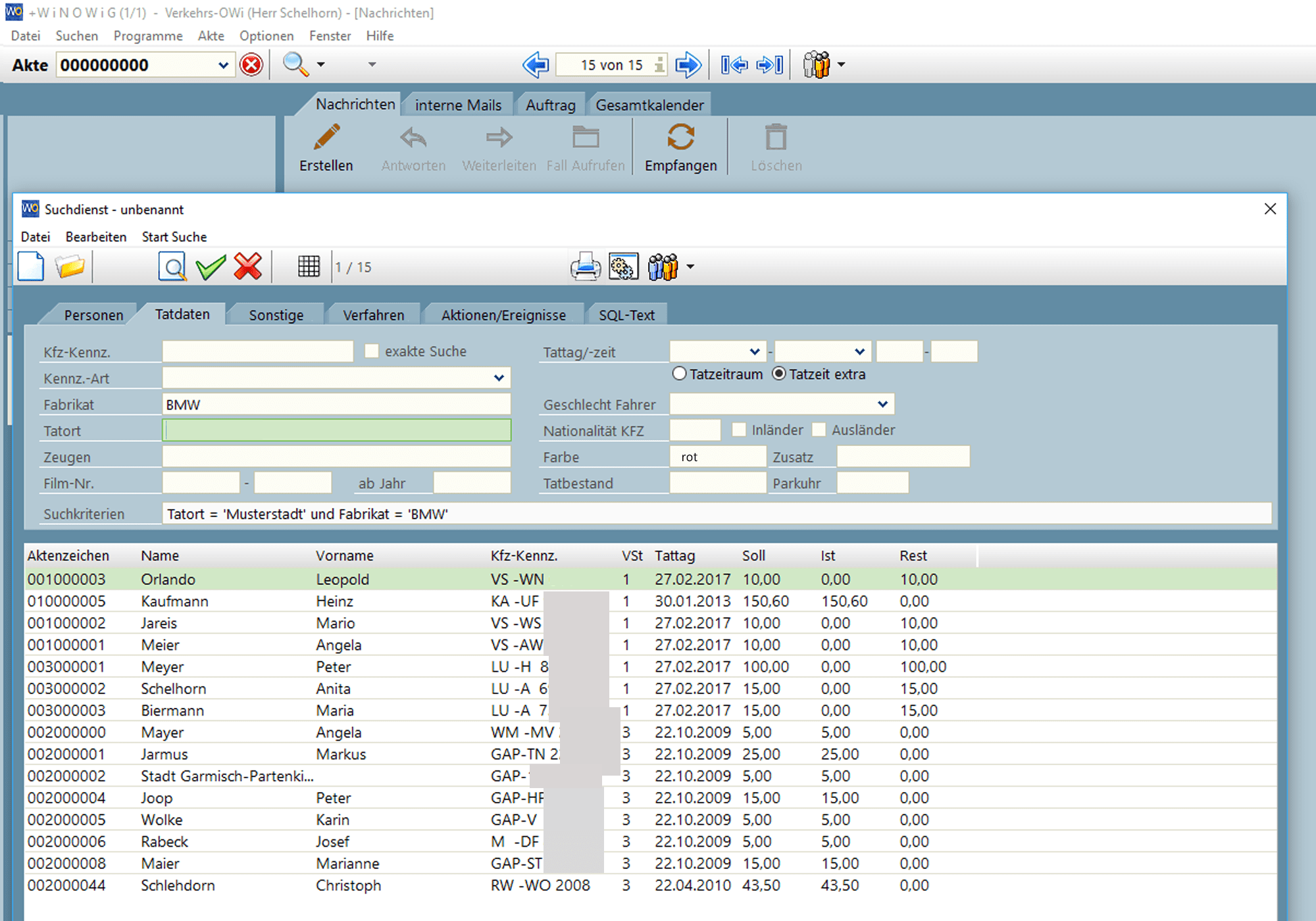Jump to last record arrow icon
Viewport: 1316px width, 921px height.
(x=769, y=65)
